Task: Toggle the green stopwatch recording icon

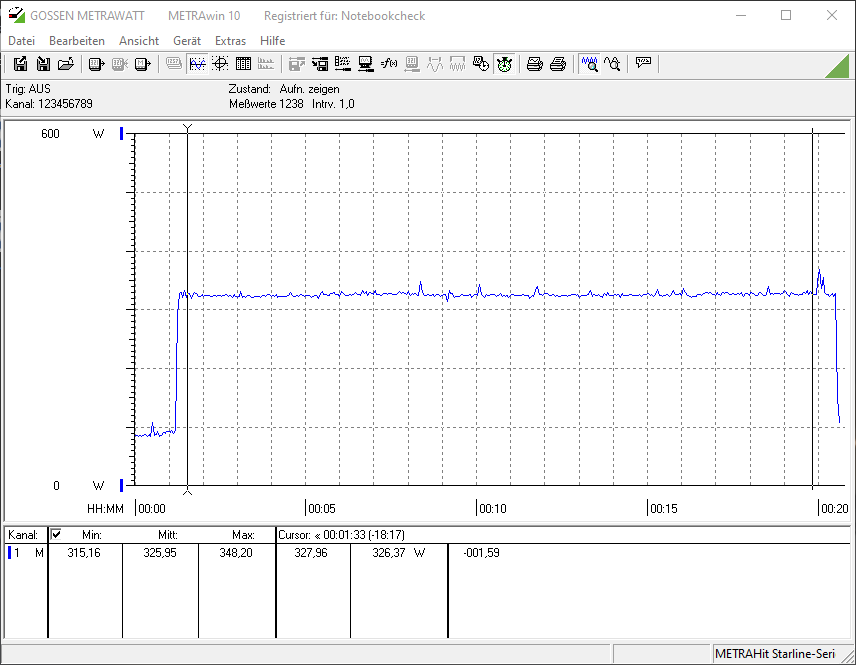Action: [504, 64]
